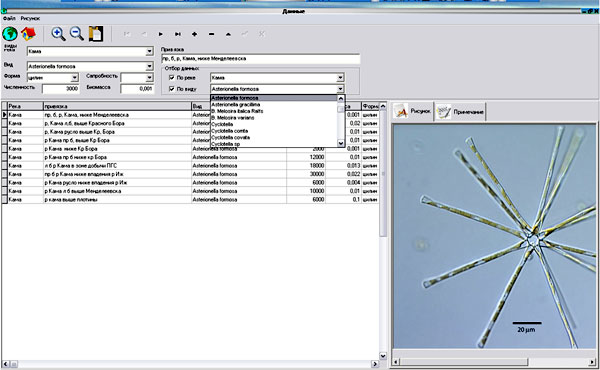Click cell value 30000
Viewport: 600px width, 370px height.
317,174
